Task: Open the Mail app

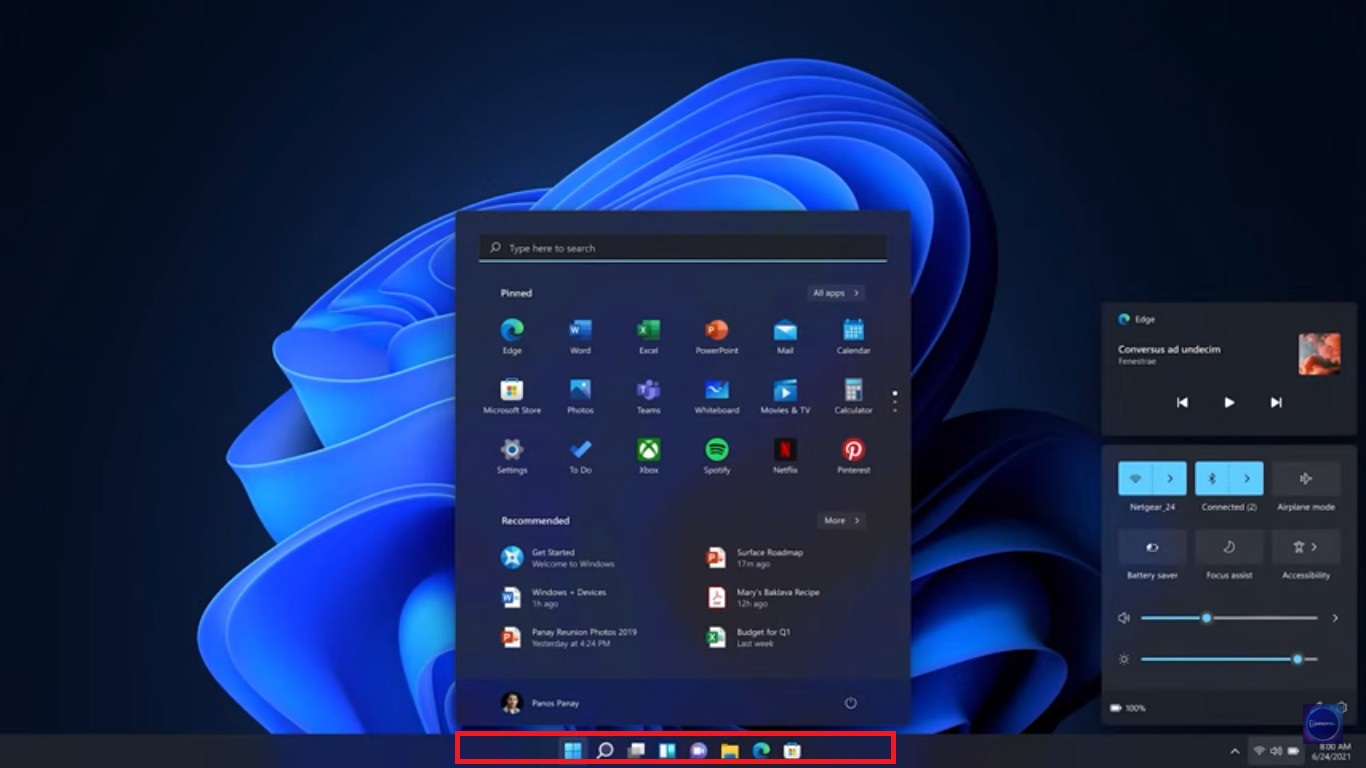Action: [x=785, y=336]
